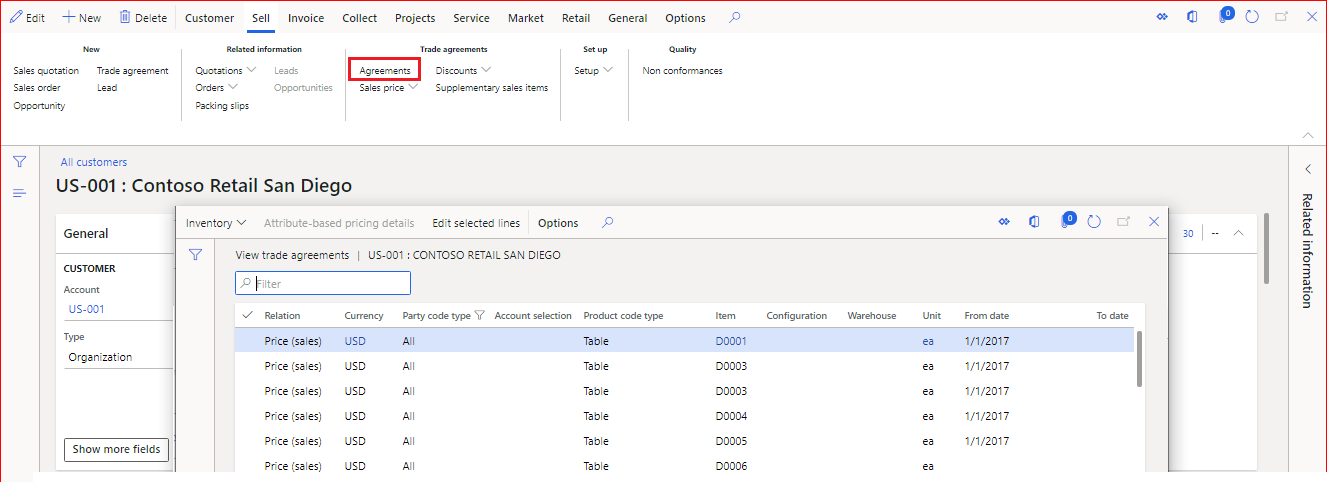Open the customer page filter funnel pane

point(19,162)
